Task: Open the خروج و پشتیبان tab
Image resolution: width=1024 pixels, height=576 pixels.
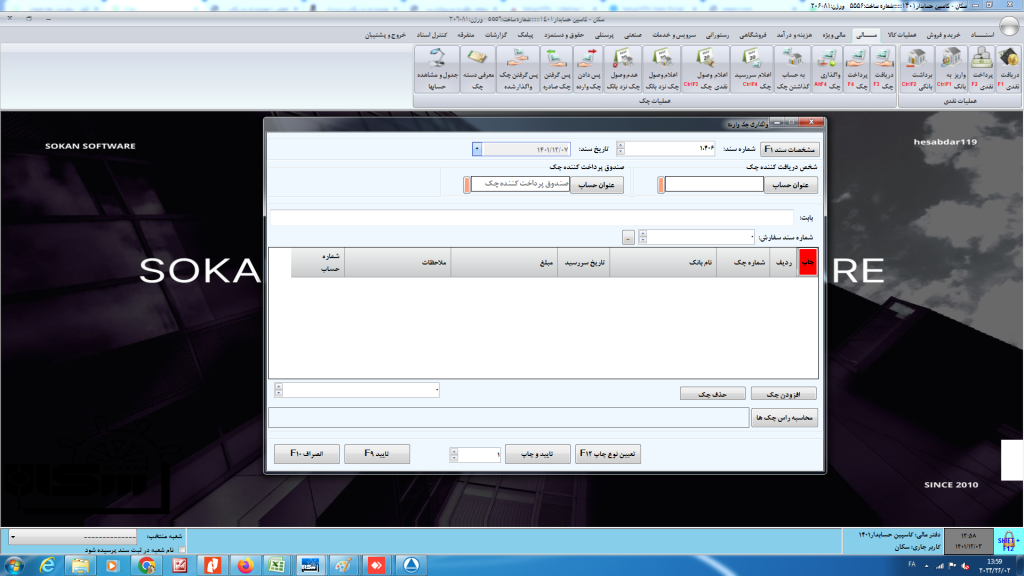Action: (x=385, y=35)
